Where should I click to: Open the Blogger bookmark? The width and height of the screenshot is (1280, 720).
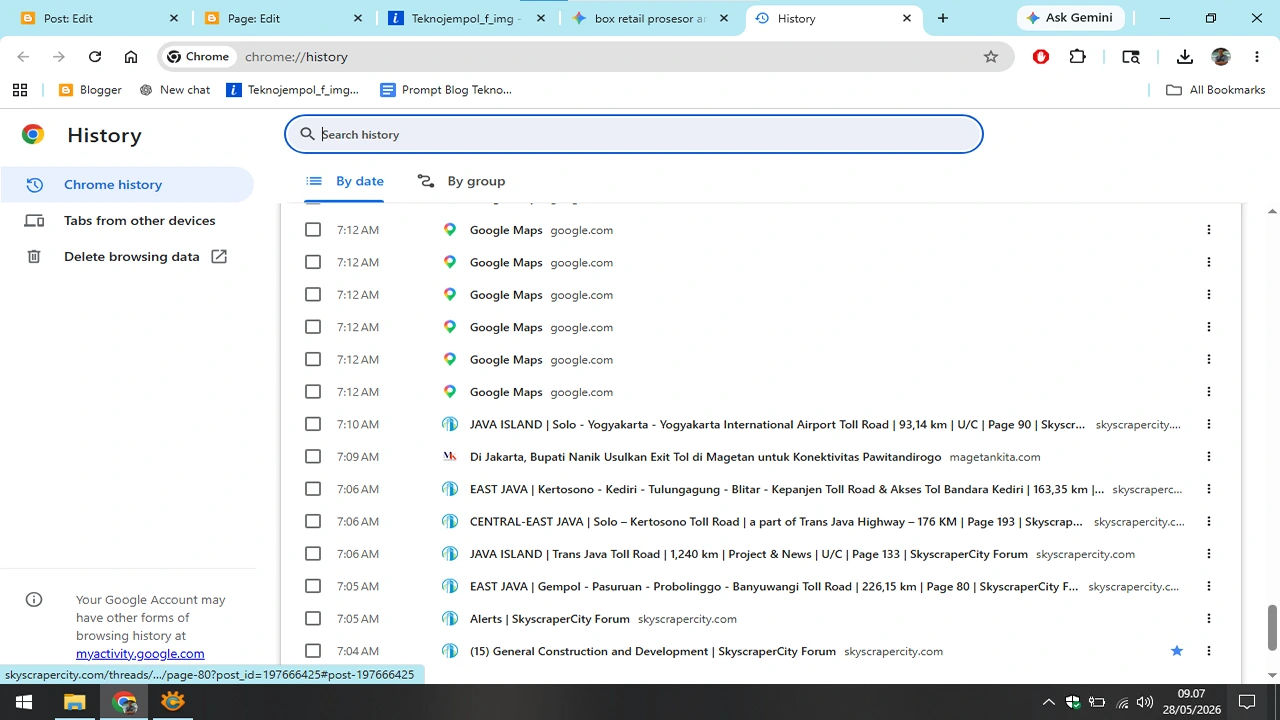(91, 90)
